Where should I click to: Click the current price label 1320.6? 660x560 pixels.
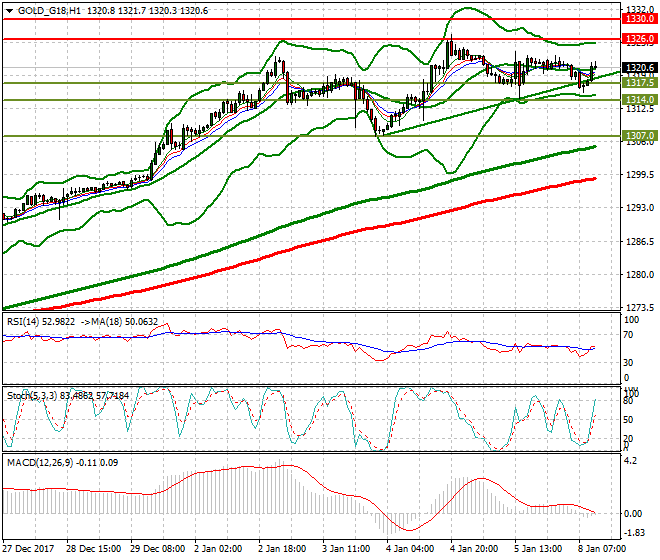(639, 68)
